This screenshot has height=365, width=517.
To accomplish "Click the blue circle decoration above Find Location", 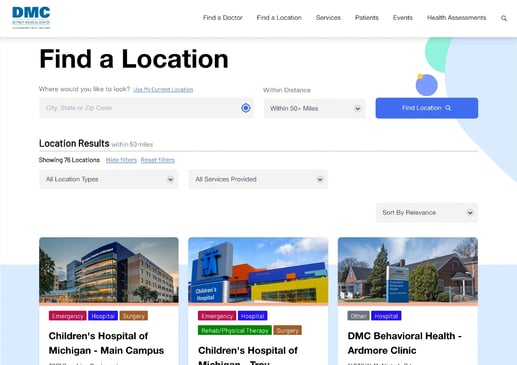I will coord(426,85).
